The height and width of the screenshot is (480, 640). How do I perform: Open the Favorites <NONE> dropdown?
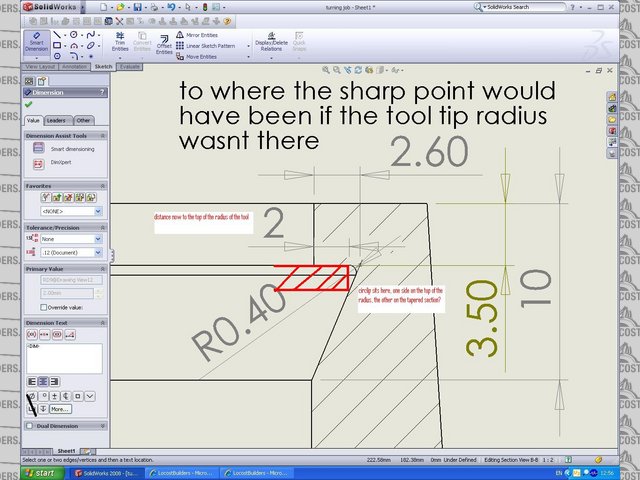pos(84,212)
